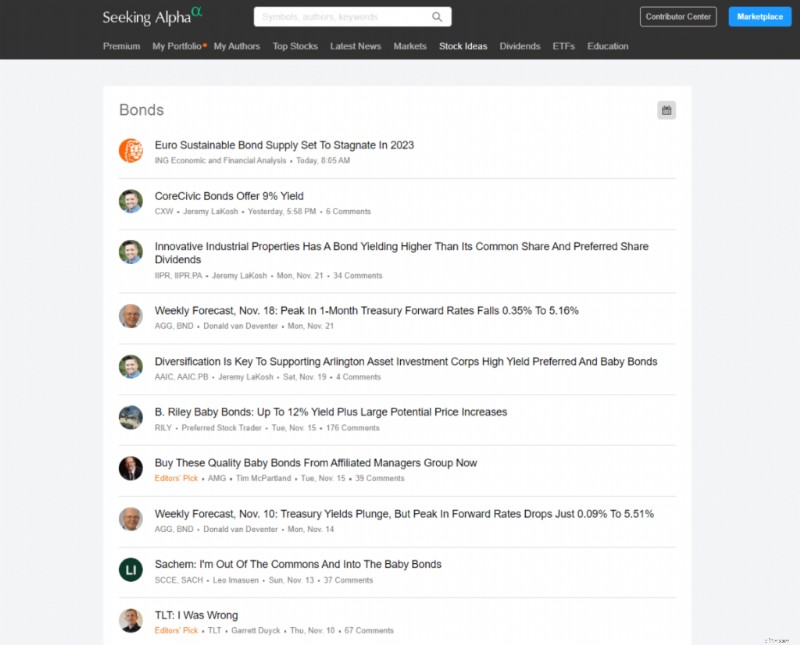Click avatar beside Arlington Asset diversification article

tap(131, 366)
